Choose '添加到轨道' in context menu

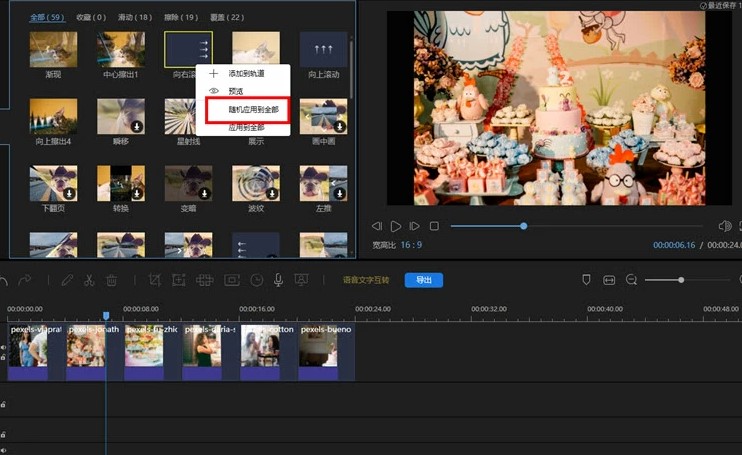pos(247,74)
